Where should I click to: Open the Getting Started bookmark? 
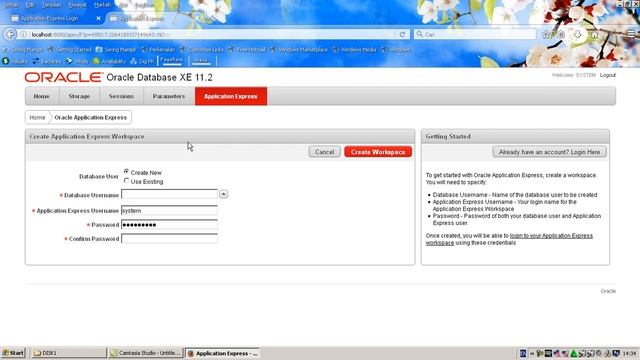pos(69,50)
